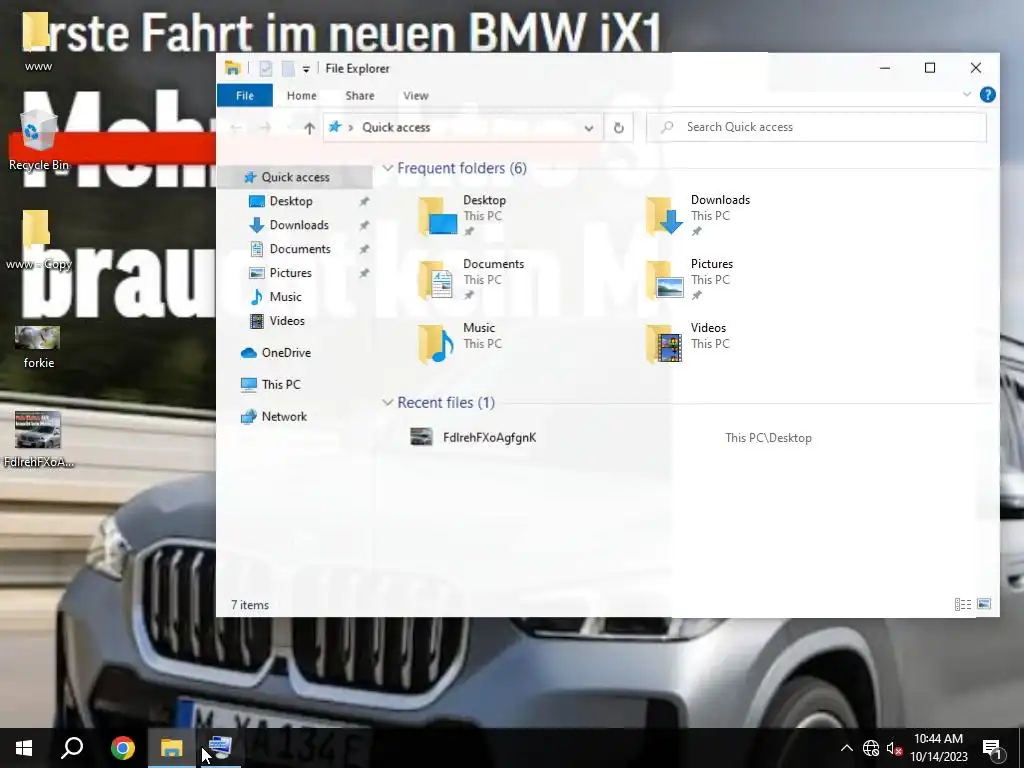Select Pictures in the navigation pane

290,273
